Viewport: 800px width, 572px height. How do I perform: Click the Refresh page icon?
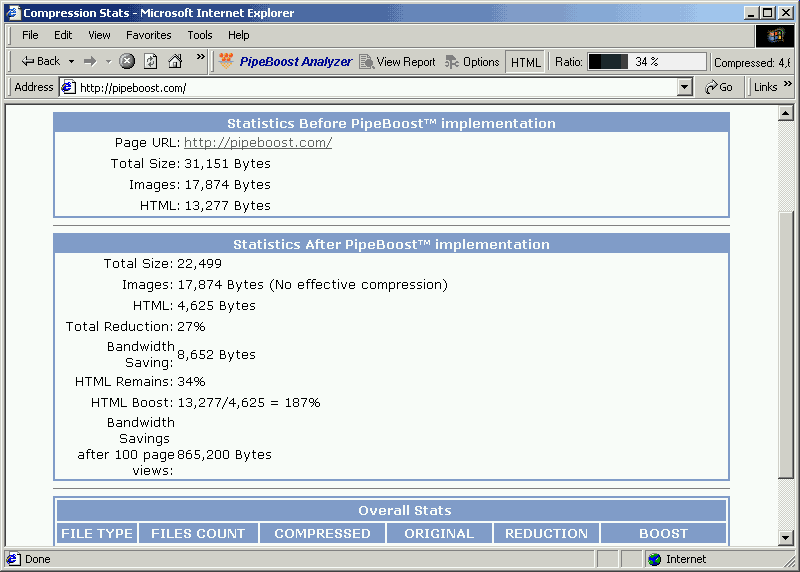(x=150, y=61)
